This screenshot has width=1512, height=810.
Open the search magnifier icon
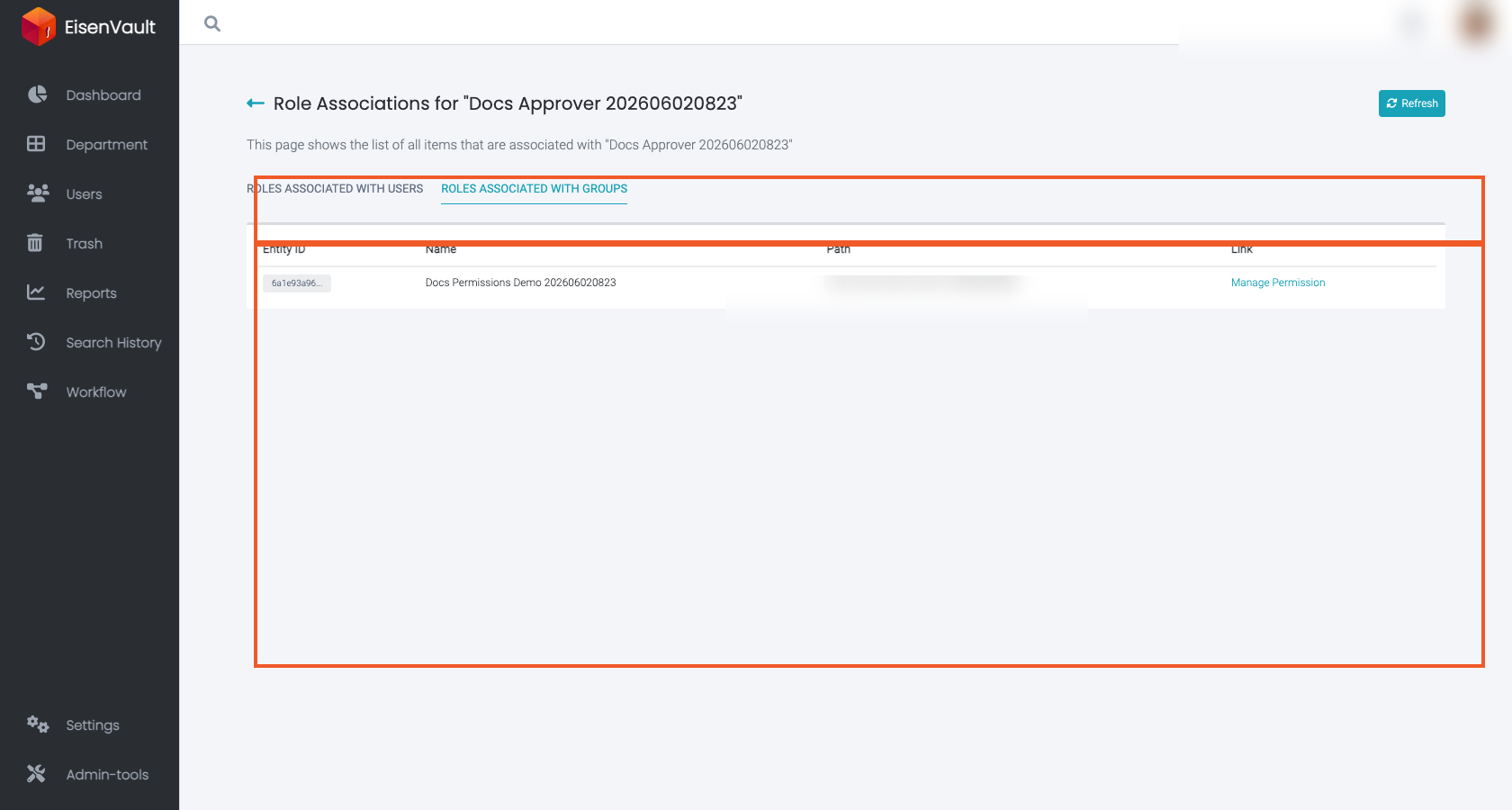pos(212,23)
